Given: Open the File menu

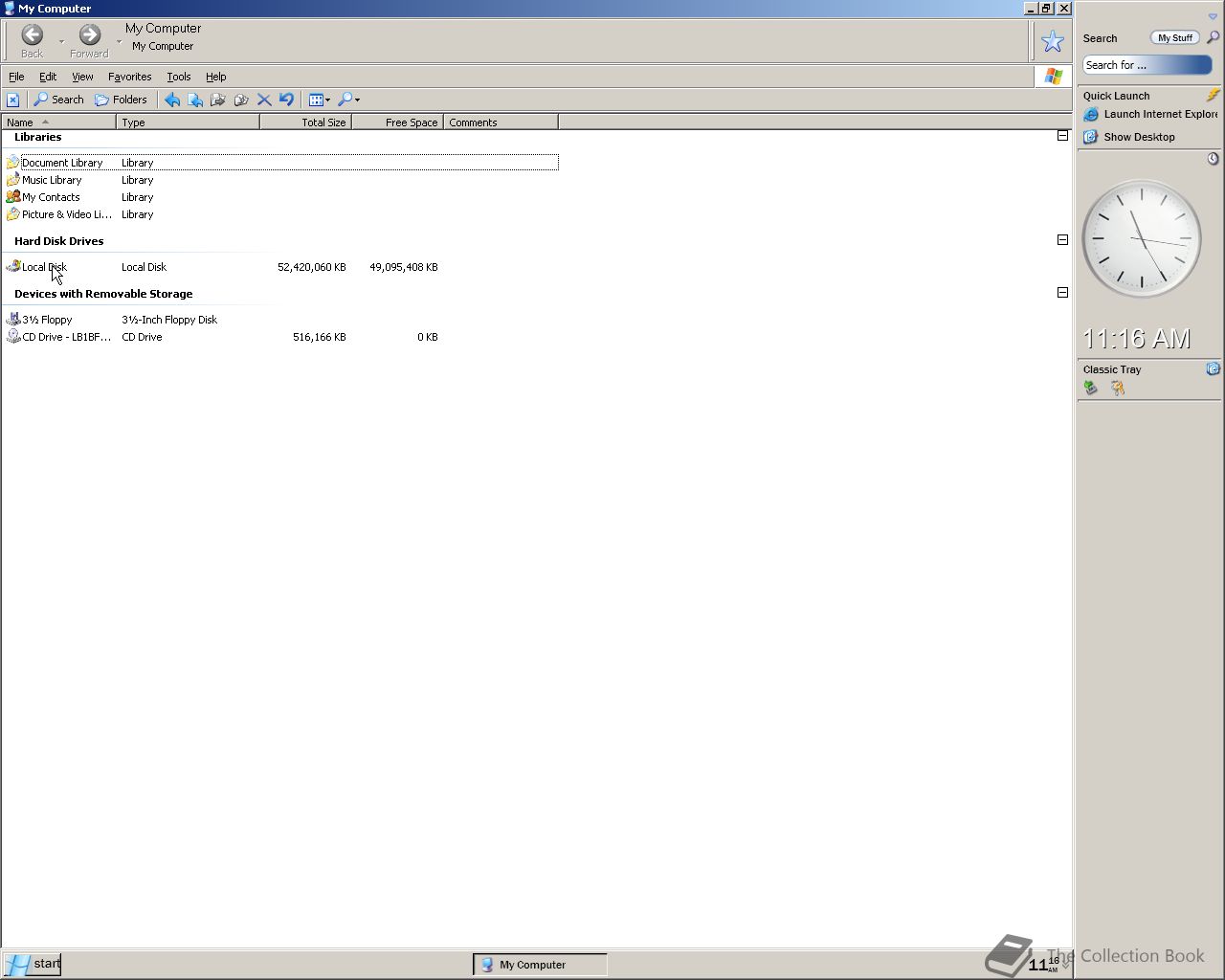Looking at the screenshot, I should [16, 77].
